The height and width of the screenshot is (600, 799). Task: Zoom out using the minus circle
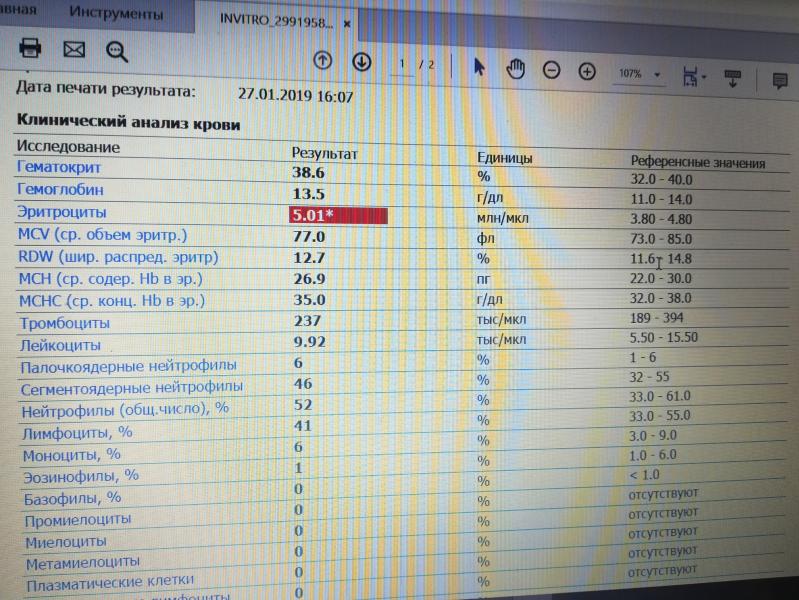(x=551, y=71)
